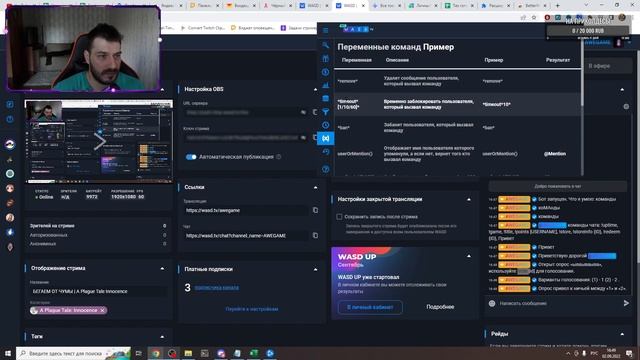Collapse the Теги section
The image size is (640, 360).
click(x=162, y=337)
